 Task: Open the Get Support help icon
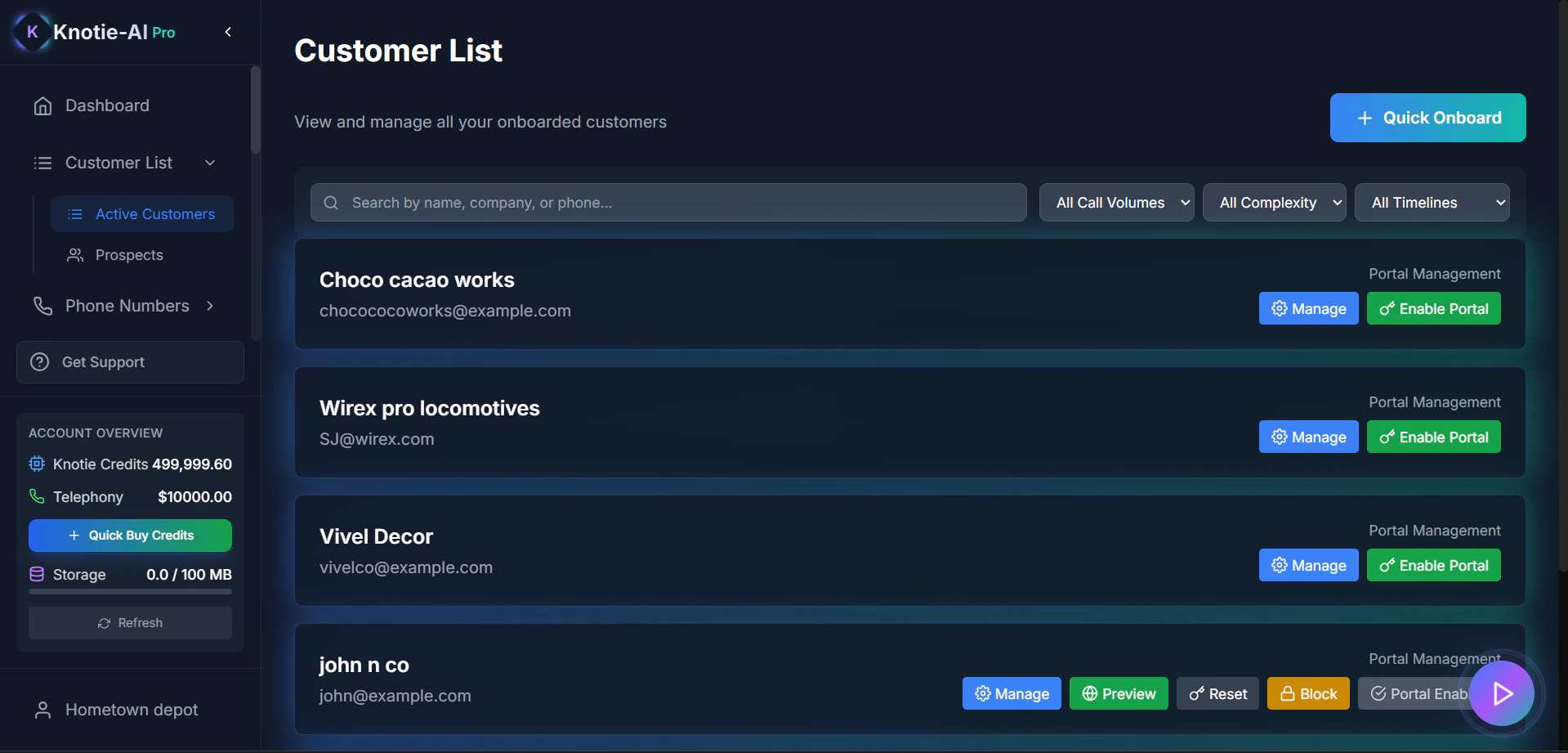click(38, 362)
